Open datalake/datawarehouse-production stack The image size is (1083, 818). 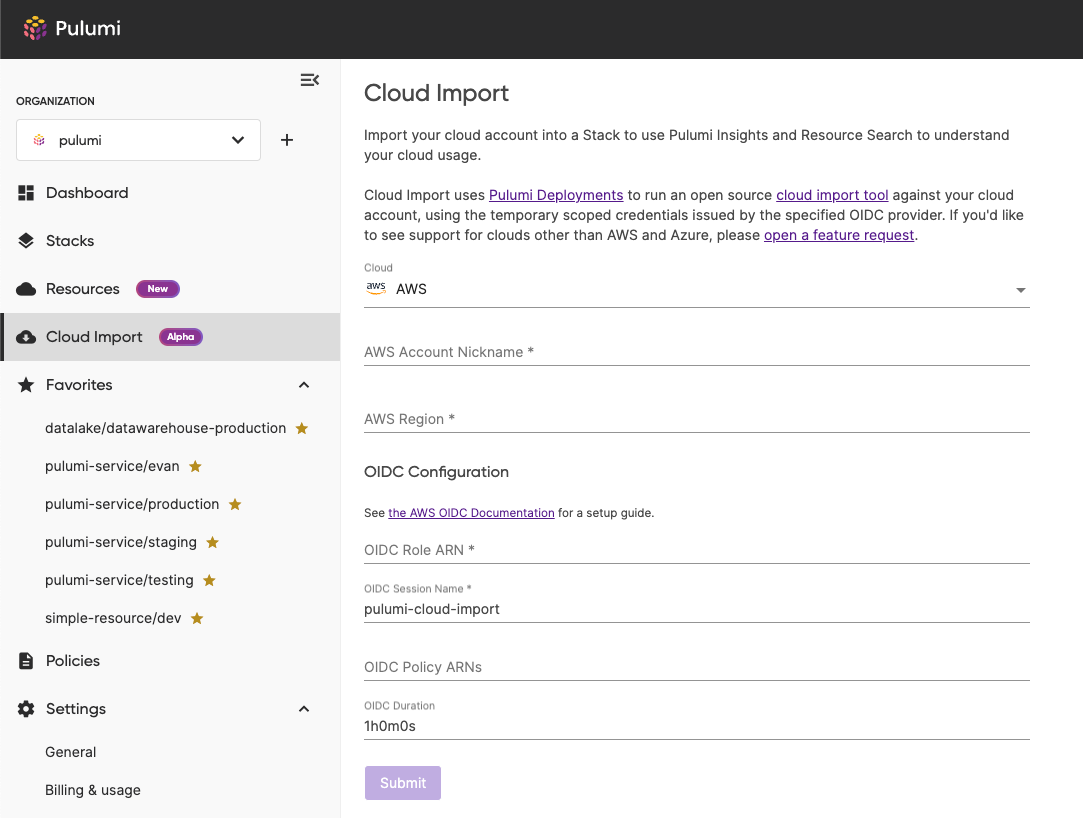coord(166,428)
